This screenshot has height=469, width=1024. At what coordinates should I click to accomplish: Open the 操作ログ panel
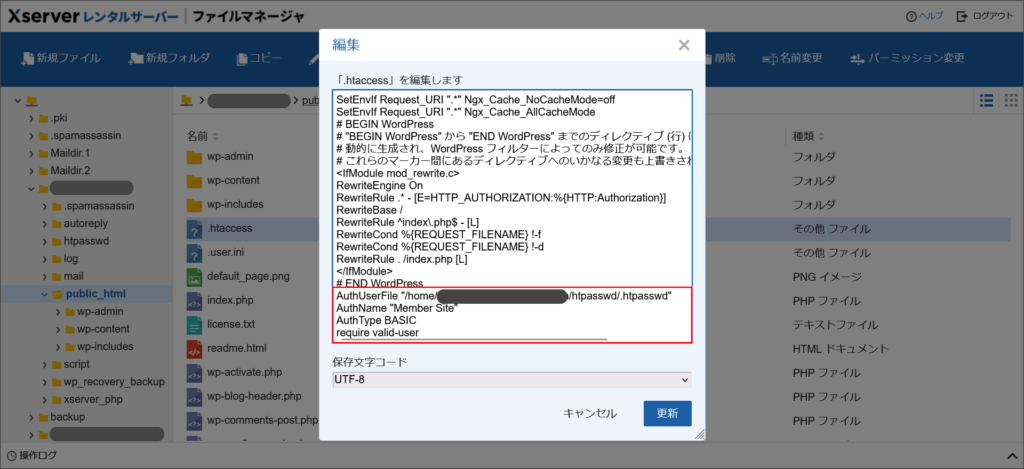click(32, 455)
